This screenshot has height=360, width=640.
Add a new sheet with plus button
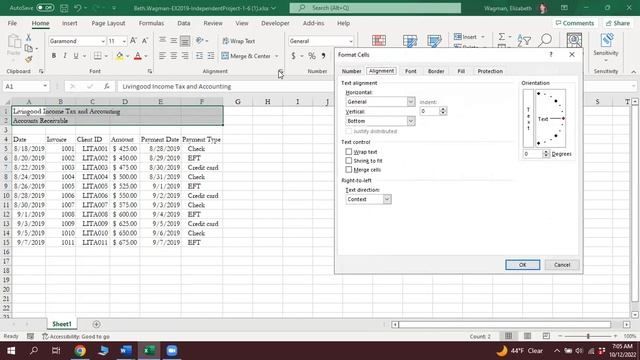96,324
